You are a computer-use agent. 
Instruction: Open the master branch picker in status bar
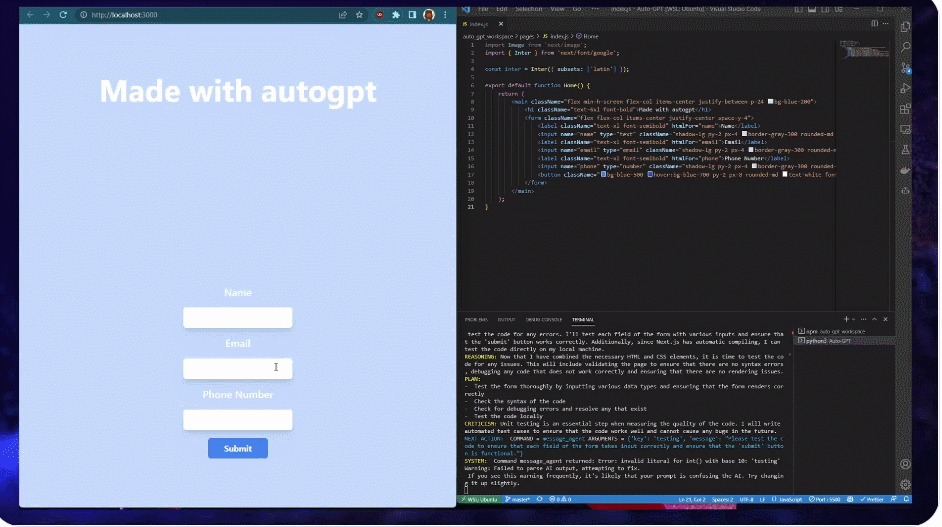[521, 499]
